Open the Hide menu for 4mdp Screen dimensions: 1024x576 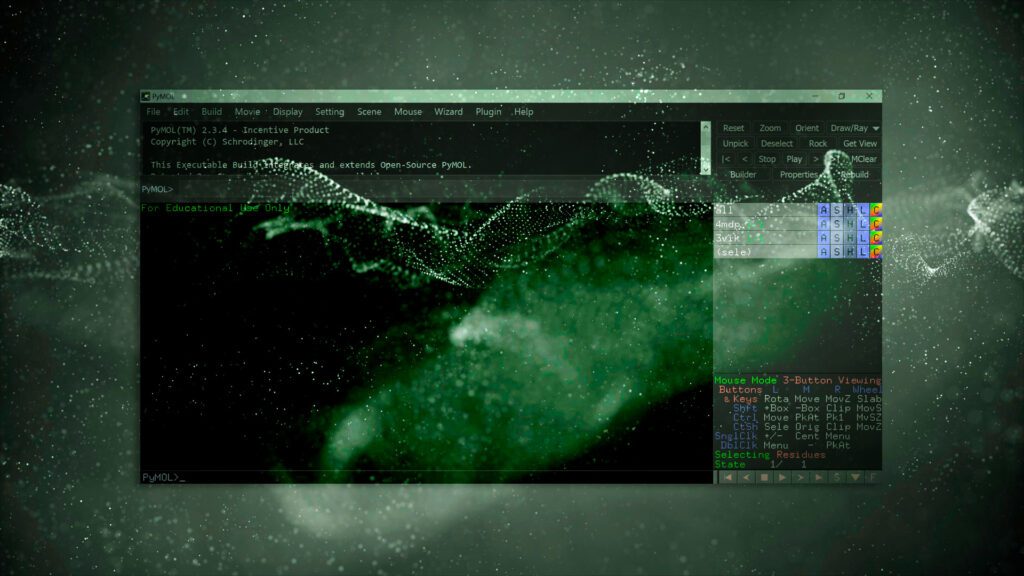tap(850, 224)
